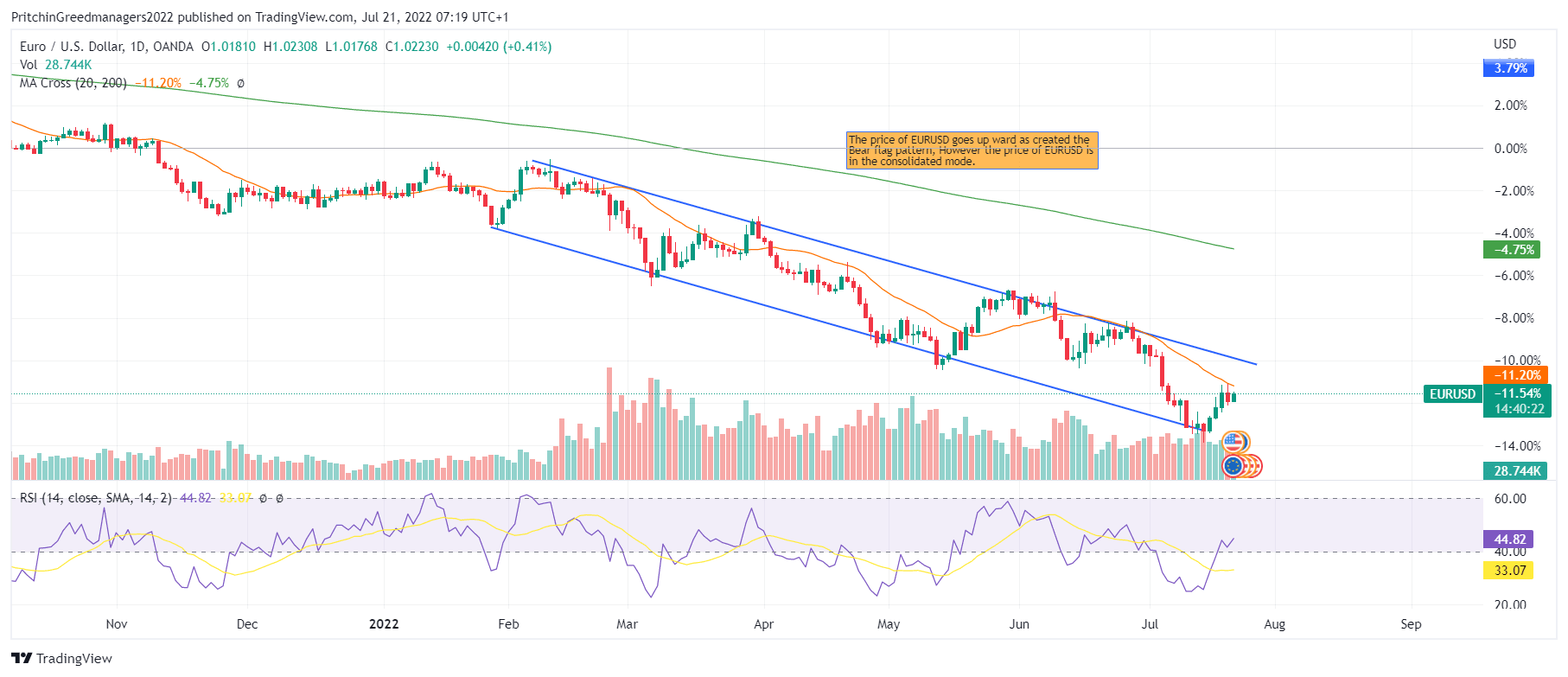Viewport: 1568px width, 677px height.
Task: Click the 14:40:22 bar countdown timer
Action: pyautogui.click(x=1517, y=409)
